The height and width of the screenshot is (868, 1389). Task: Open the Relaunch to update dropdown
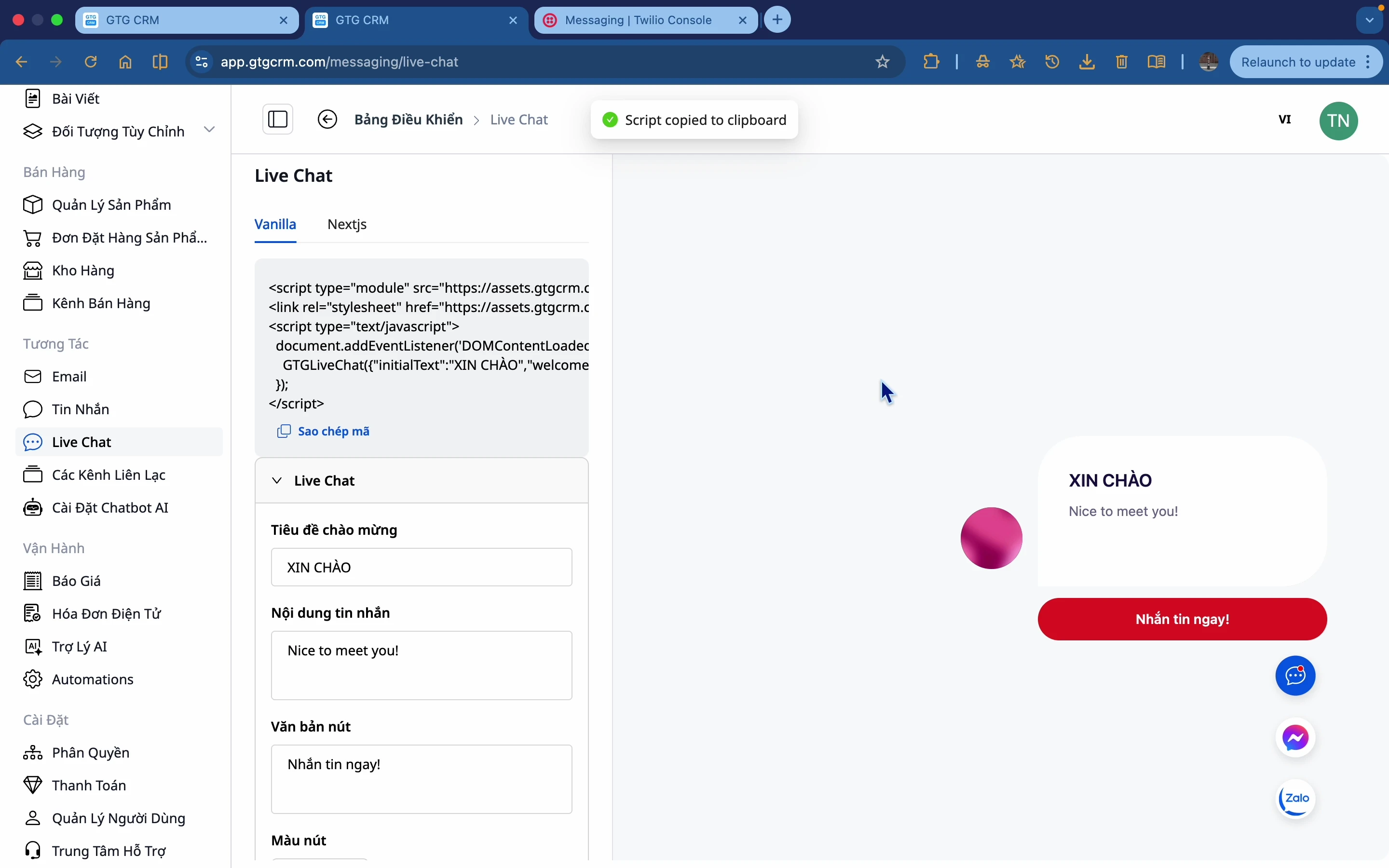point(1369,62)
